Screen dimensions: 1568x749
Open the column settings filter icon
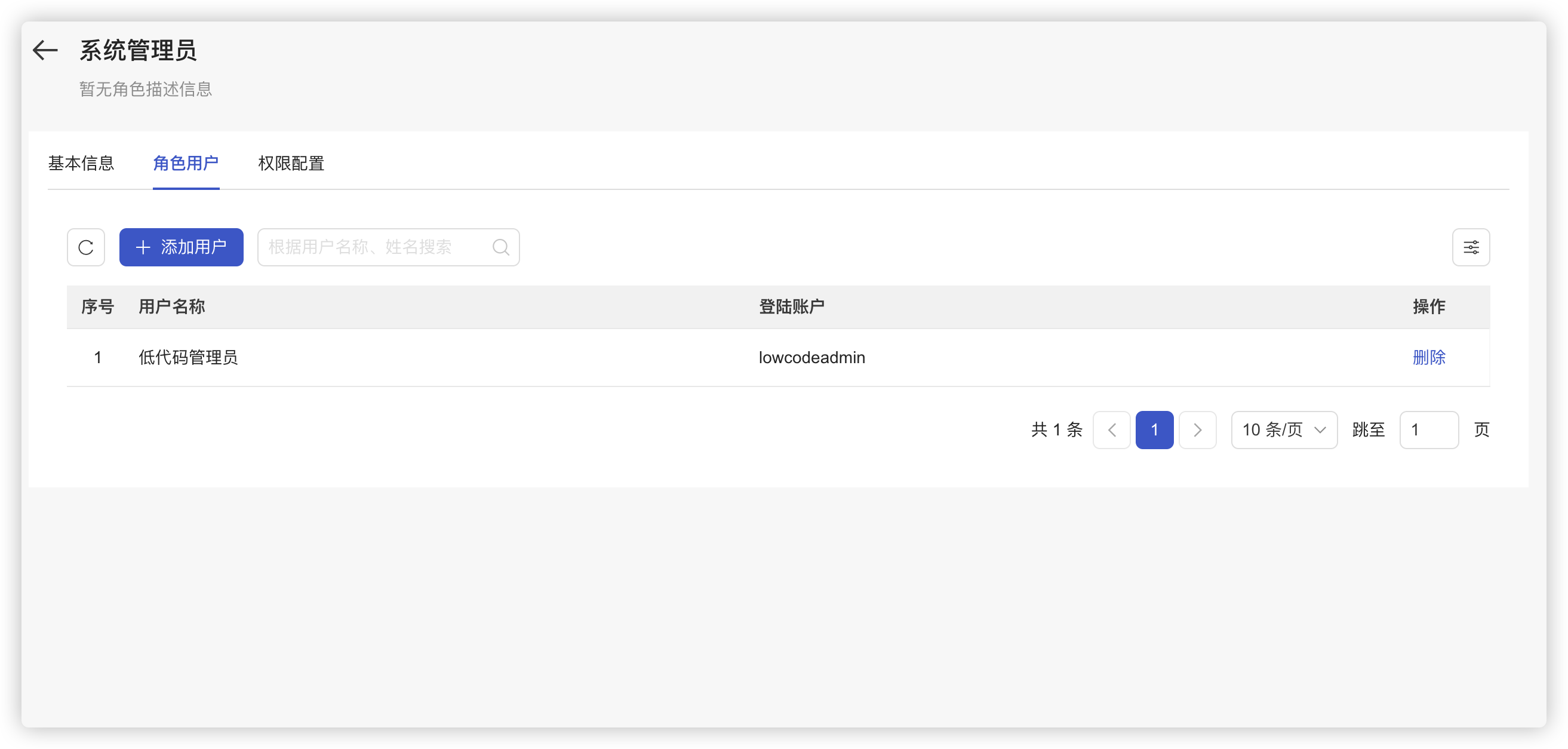1471,247
